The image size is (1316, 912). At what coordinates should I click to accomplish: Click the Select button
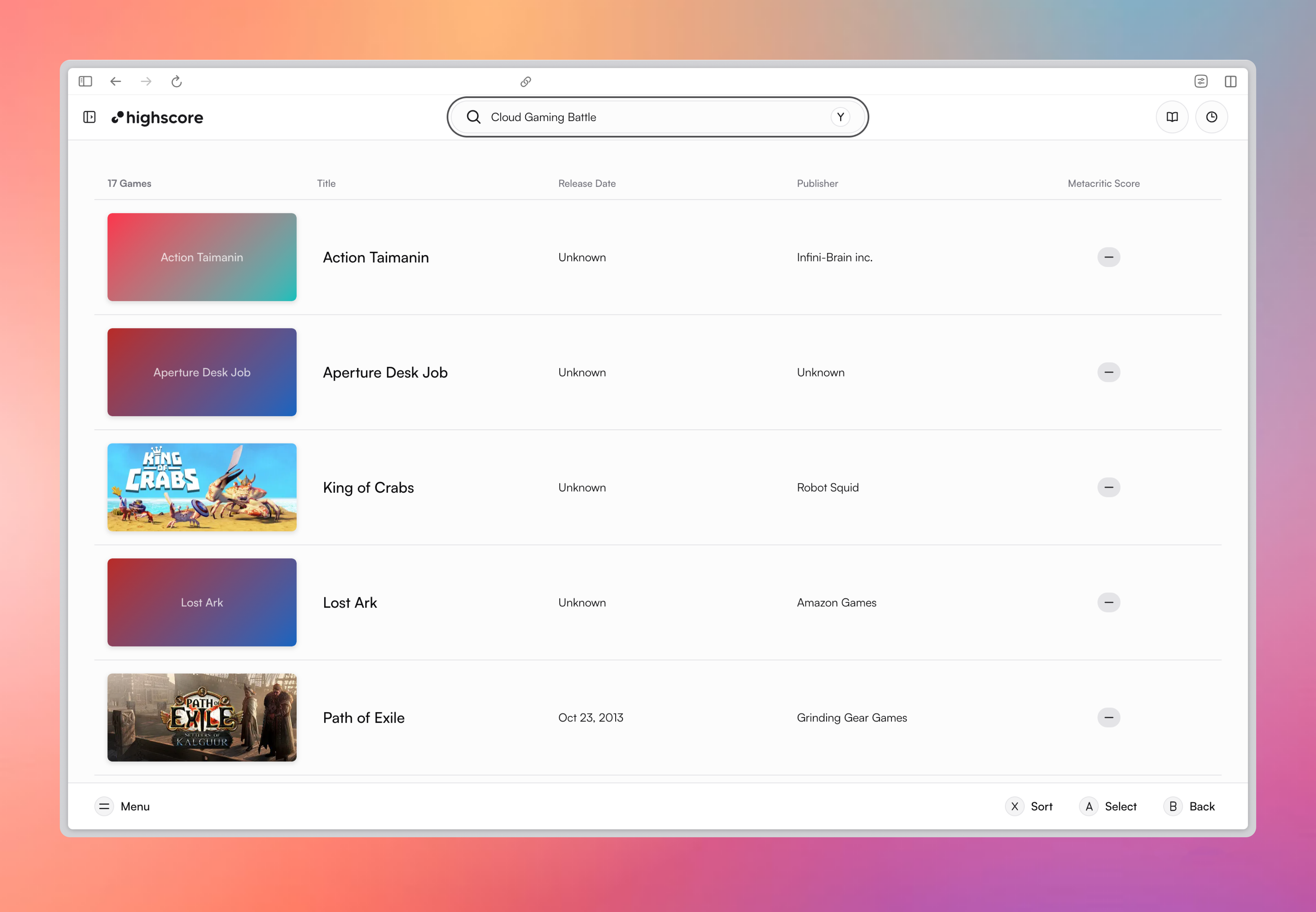coord(1108,806)
